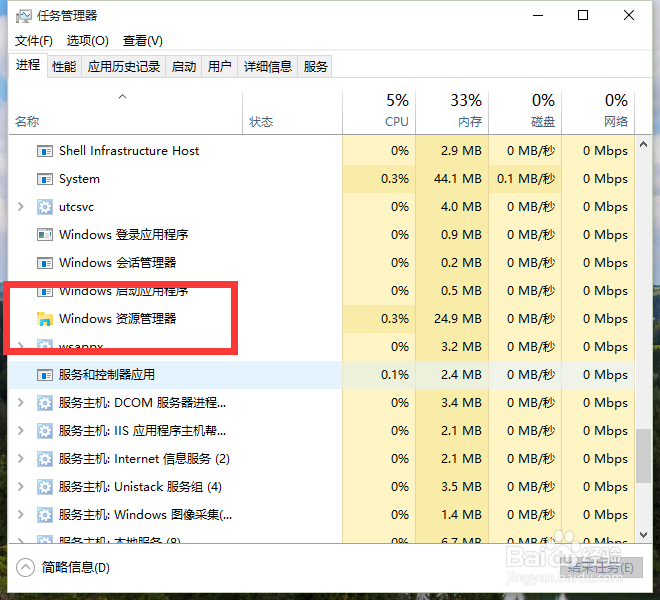Minimize the Task Manager window
This screenshot has width=660, height=600.
pos(538,16)
